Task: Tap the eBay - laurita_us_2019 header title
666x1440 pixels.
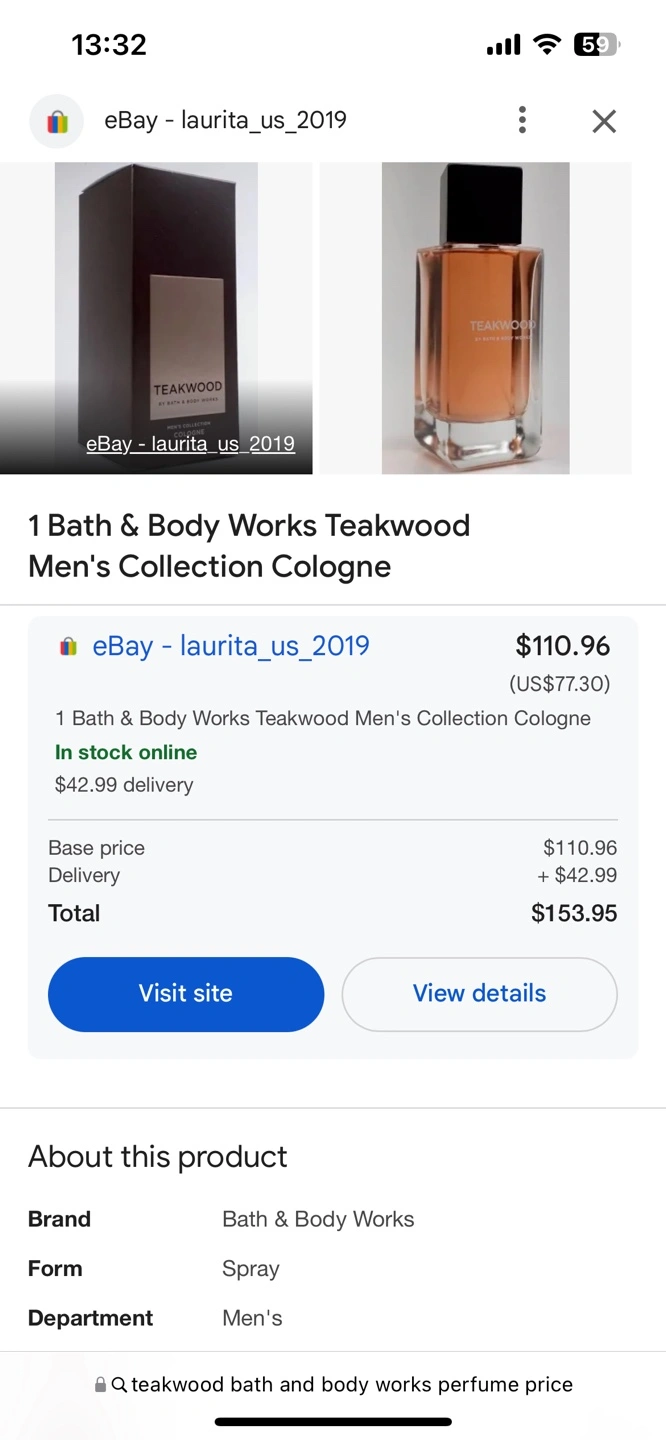Action: (x=225, y=121)
